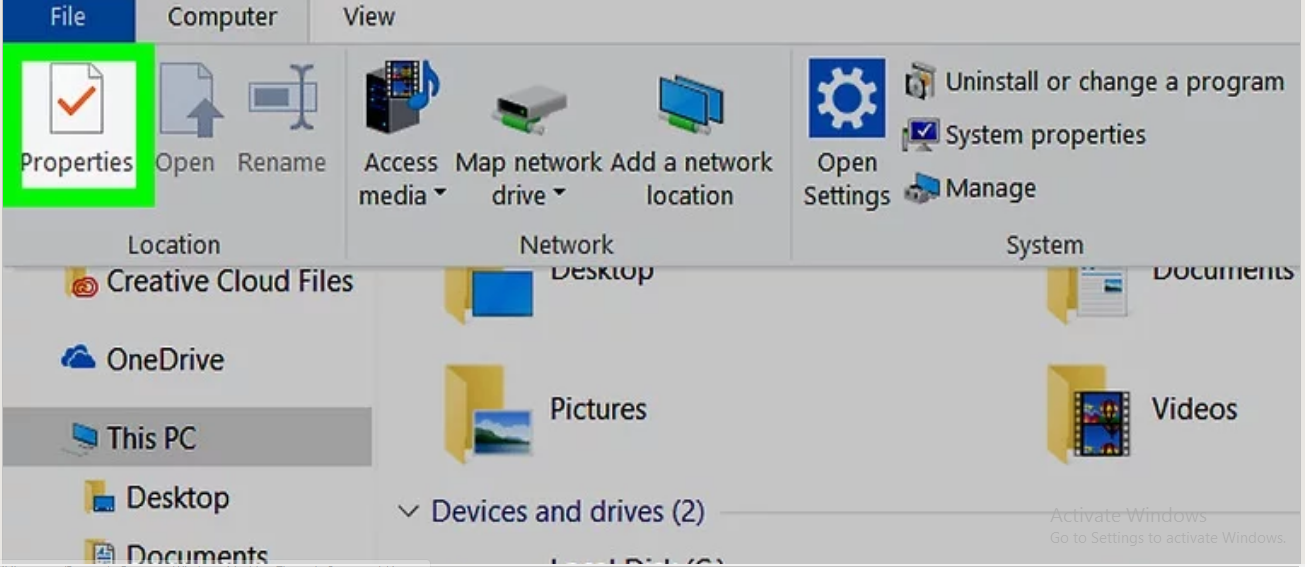1305x567 pixels.
Task: Select the OneDrive cloud icon
Action: click(78, 358)
